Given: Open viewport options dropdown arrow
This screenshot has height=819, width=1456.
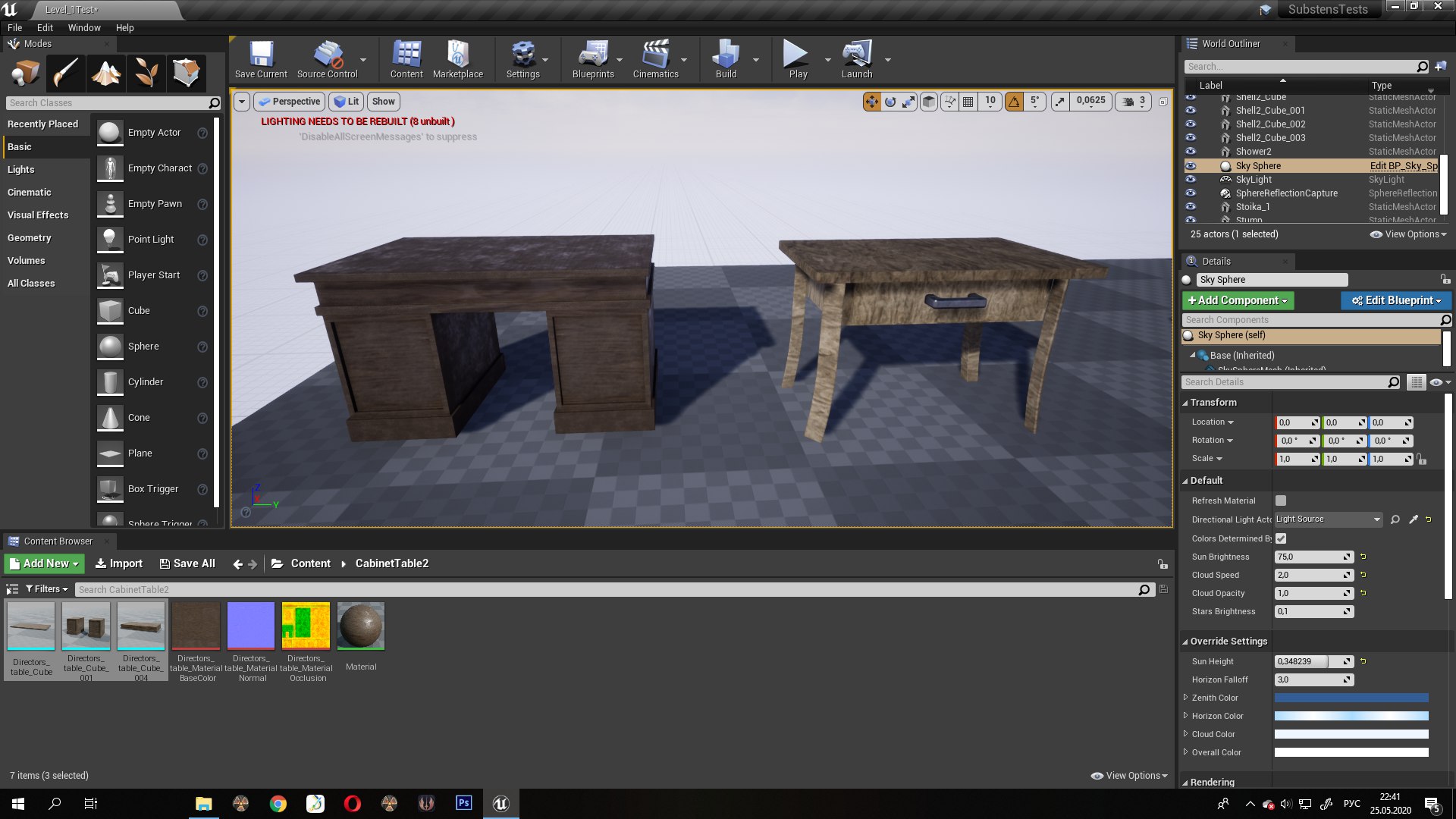Looking at the screenshot, I should [x=242, y=102].
